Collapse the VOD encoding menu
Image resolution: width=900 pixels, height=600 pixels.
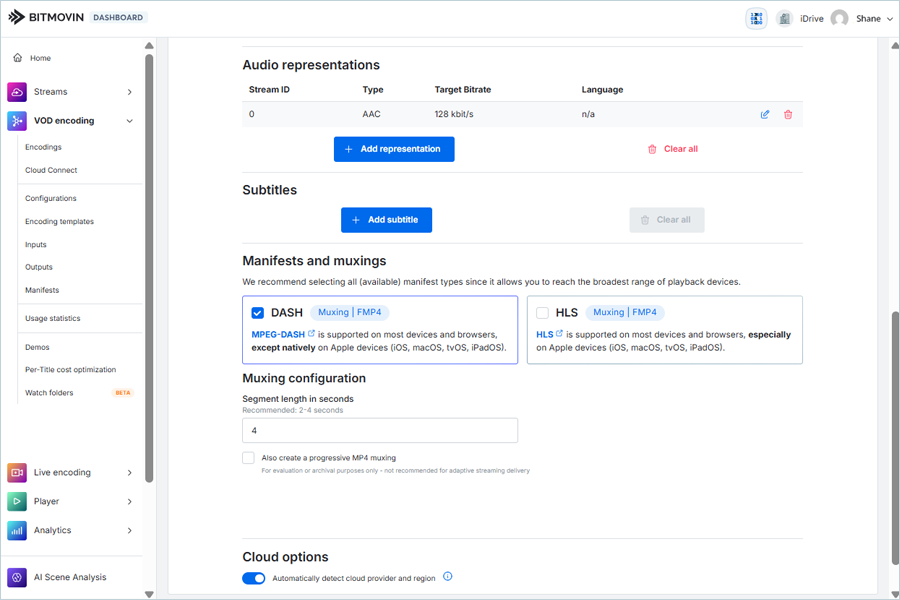130,121
